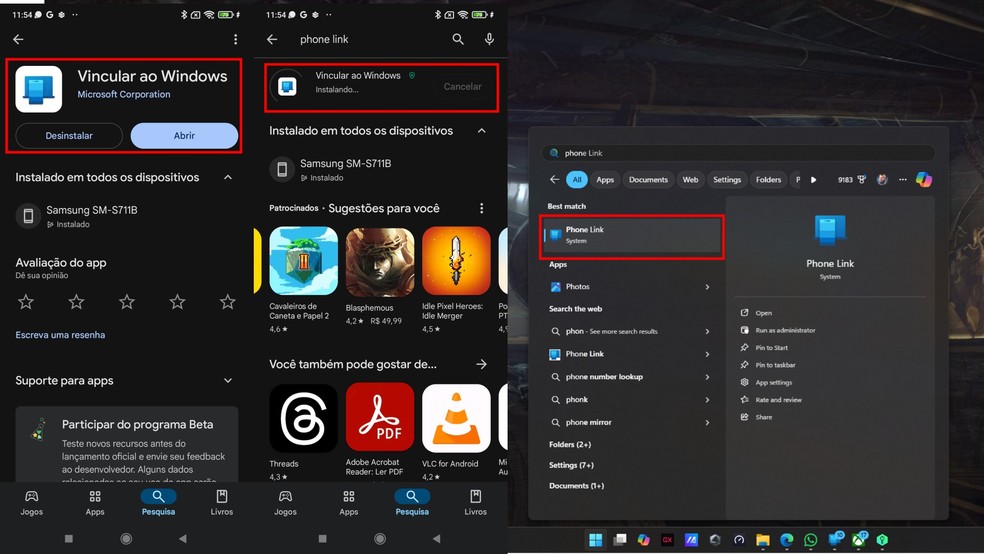
Task: Open the 9183 rewards points icon
Action: (x=852, y=180)
